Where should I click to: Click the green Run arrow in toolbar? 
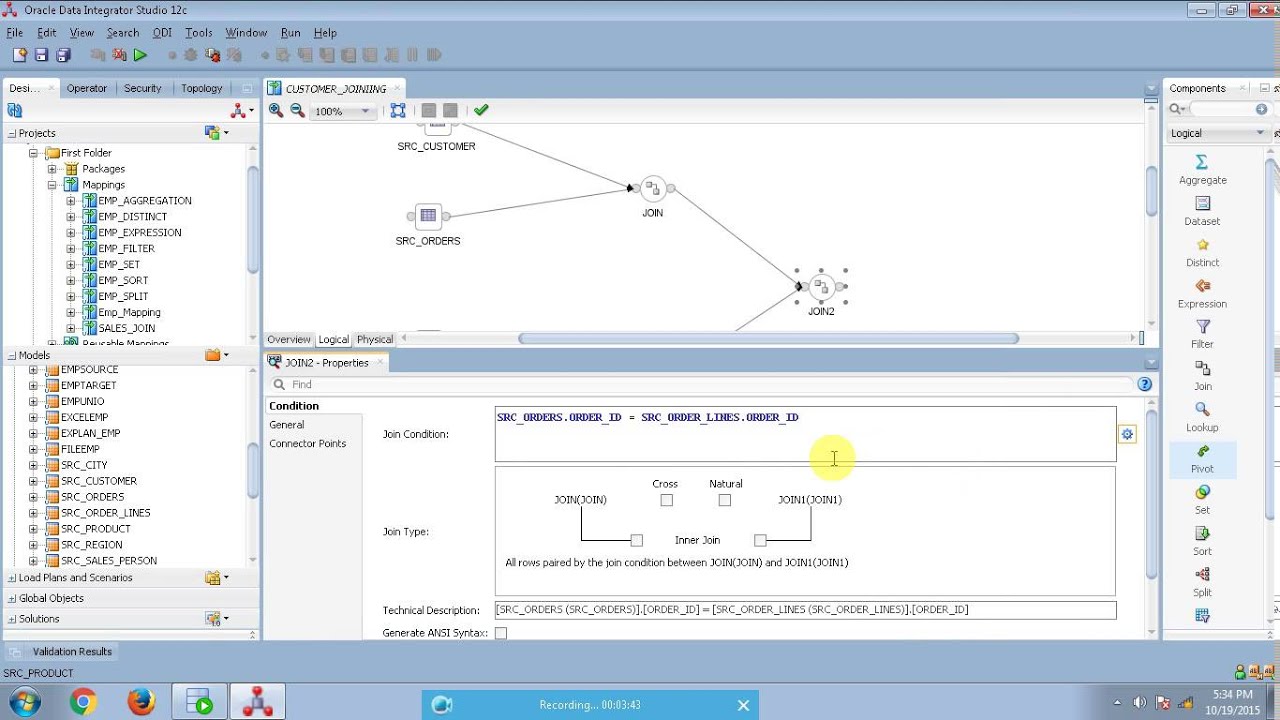click(140, 55)
